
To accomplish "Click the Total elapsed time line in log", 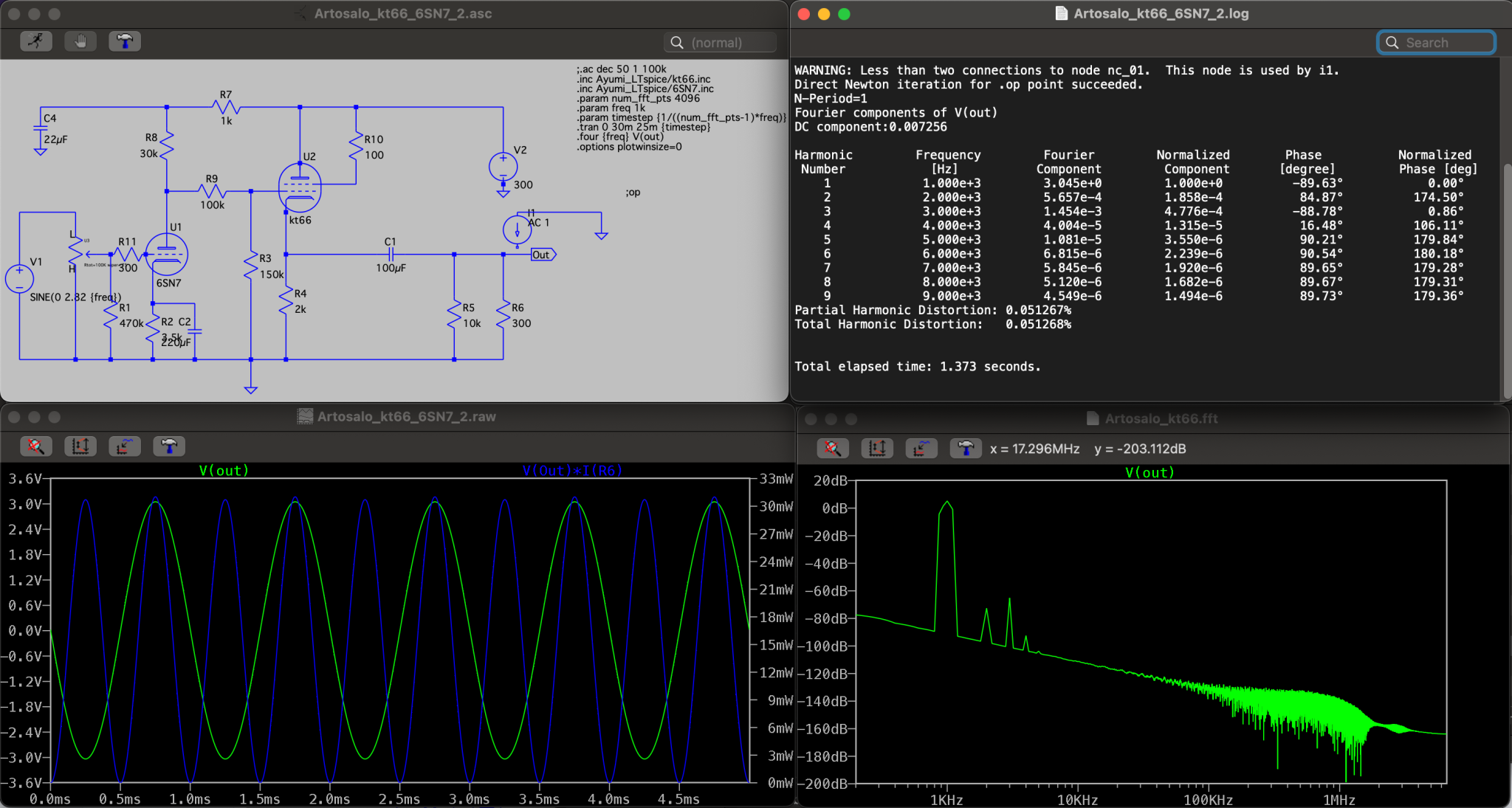I will pos(918,367).
